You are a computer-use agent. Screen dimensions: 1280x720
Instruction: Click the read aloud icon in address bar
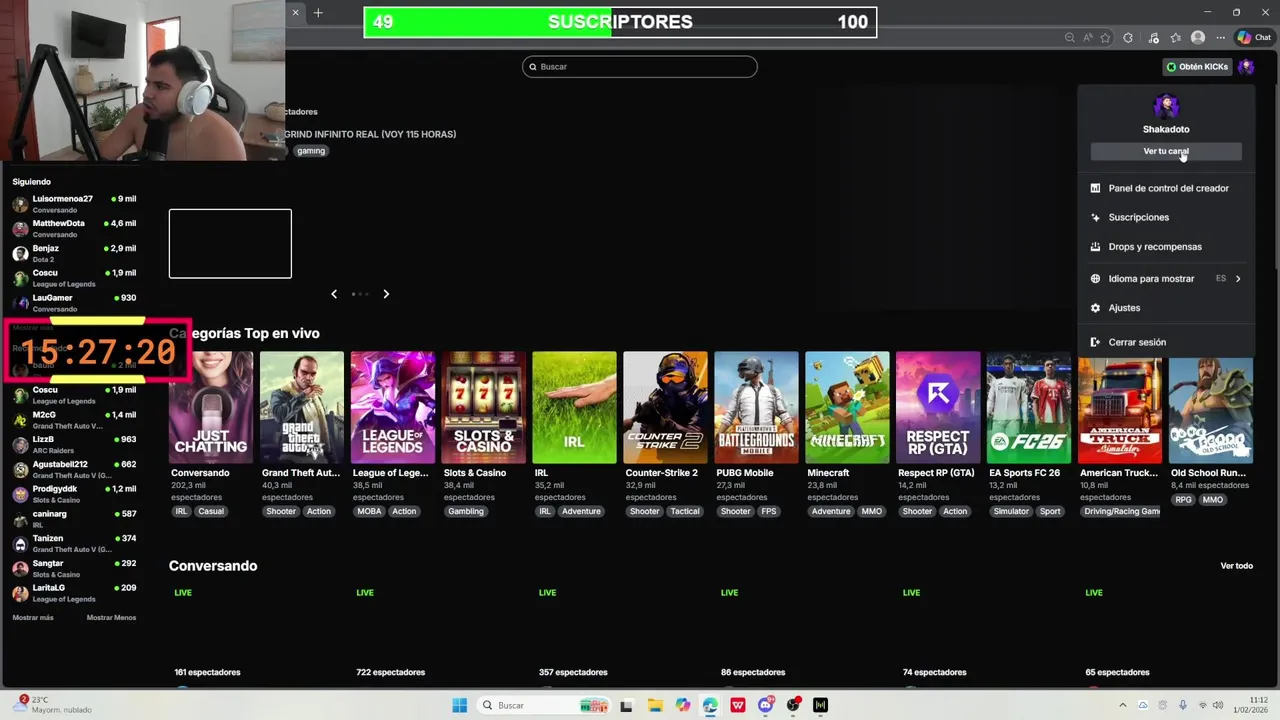click(1088, 38)
